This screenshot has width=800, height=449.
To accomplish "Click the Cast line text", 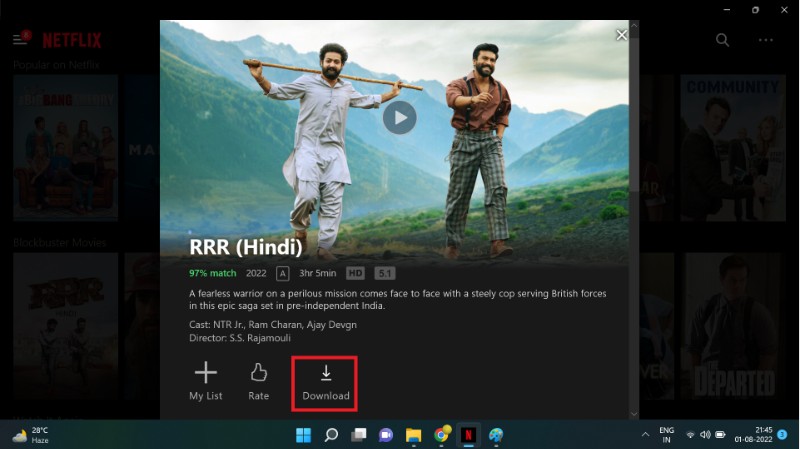I will [x=273, y=325].
